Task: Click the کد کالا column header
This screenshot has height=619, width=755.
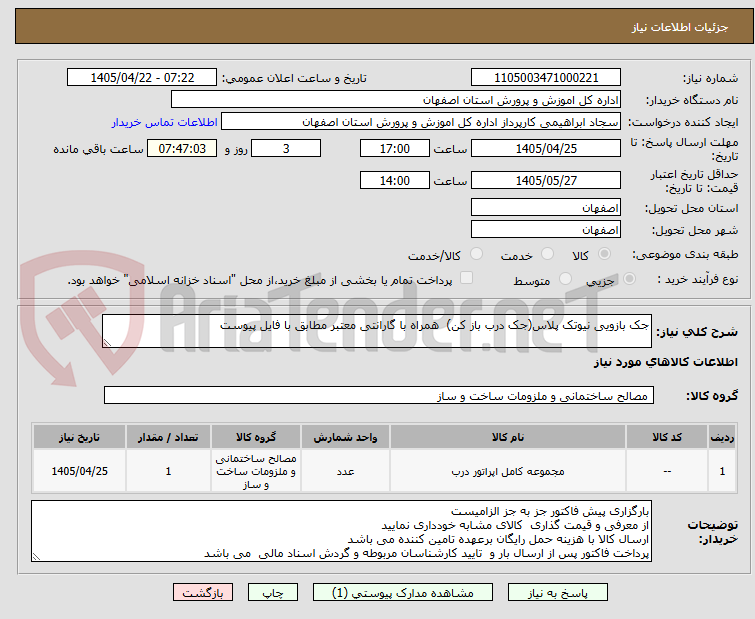Action: [667, 437]
